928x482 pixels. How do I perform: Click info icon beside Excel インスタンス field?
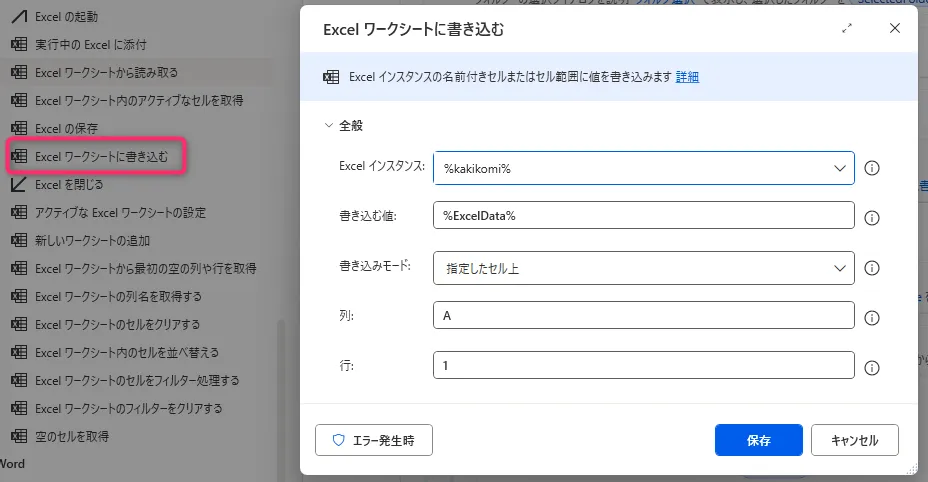pos(871,168)
